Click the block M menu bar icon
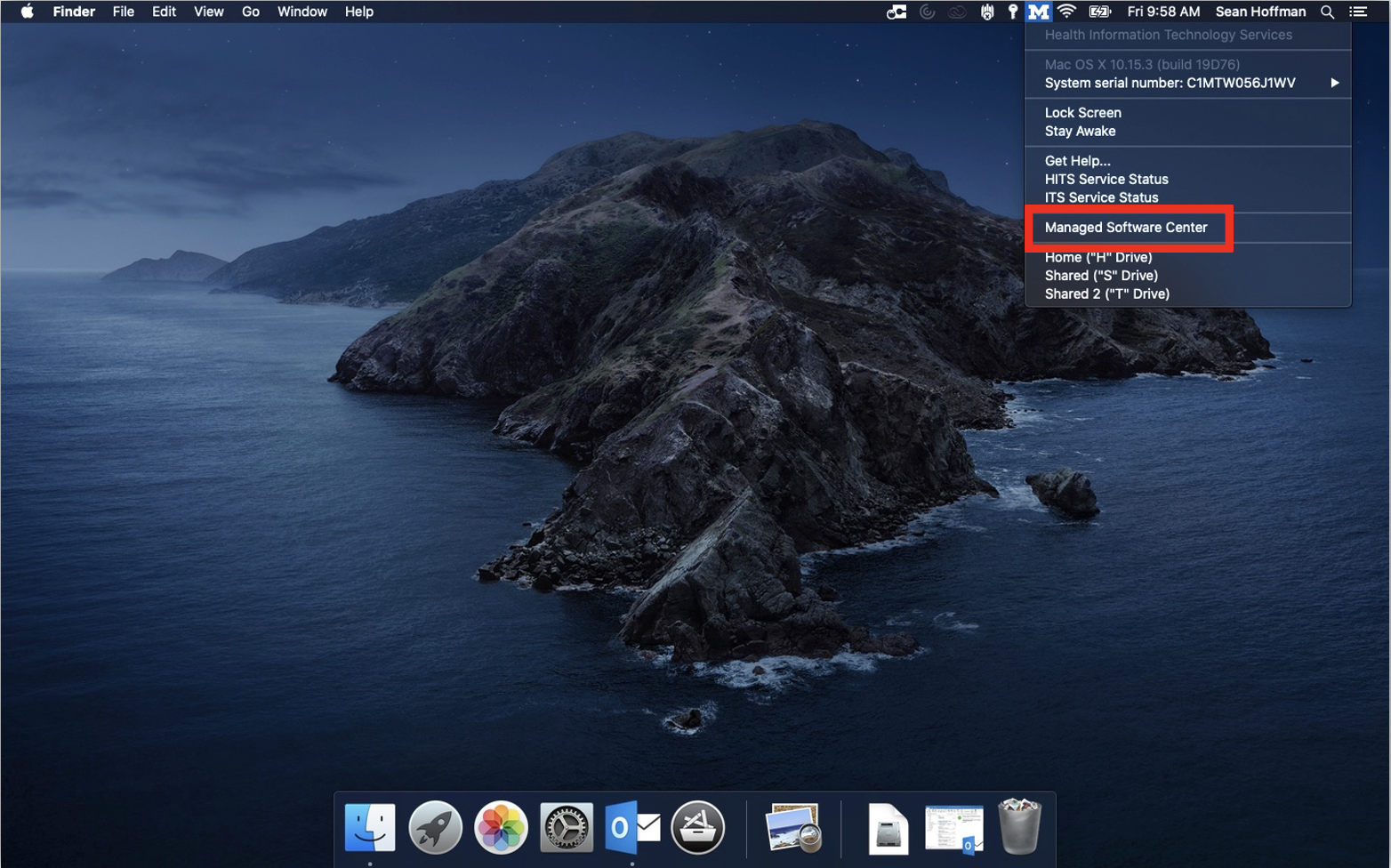1391x868 pixels. [1038, 12]
